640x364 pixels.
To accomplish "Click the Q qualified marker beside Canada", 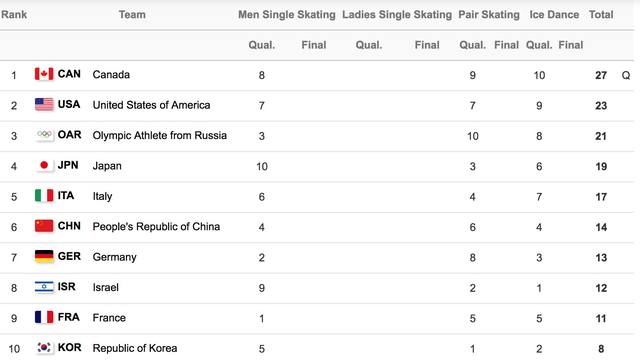I will pos(626,75).
